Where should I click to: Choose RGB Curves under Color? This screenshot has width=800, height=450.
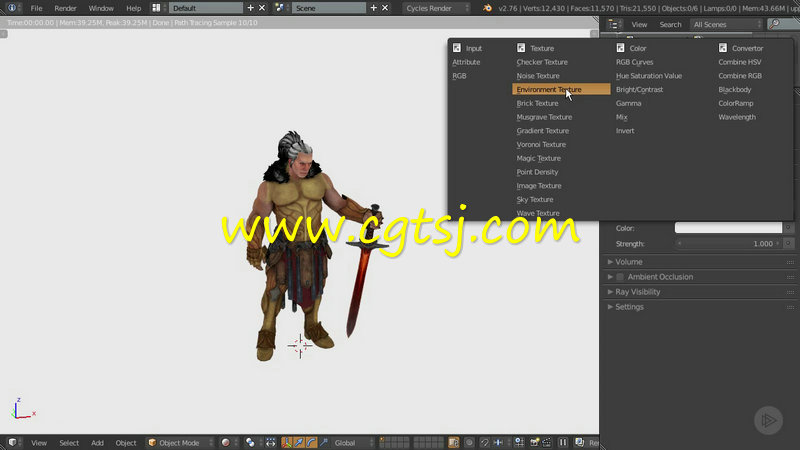pyautogui.click(x=634, y=62)
